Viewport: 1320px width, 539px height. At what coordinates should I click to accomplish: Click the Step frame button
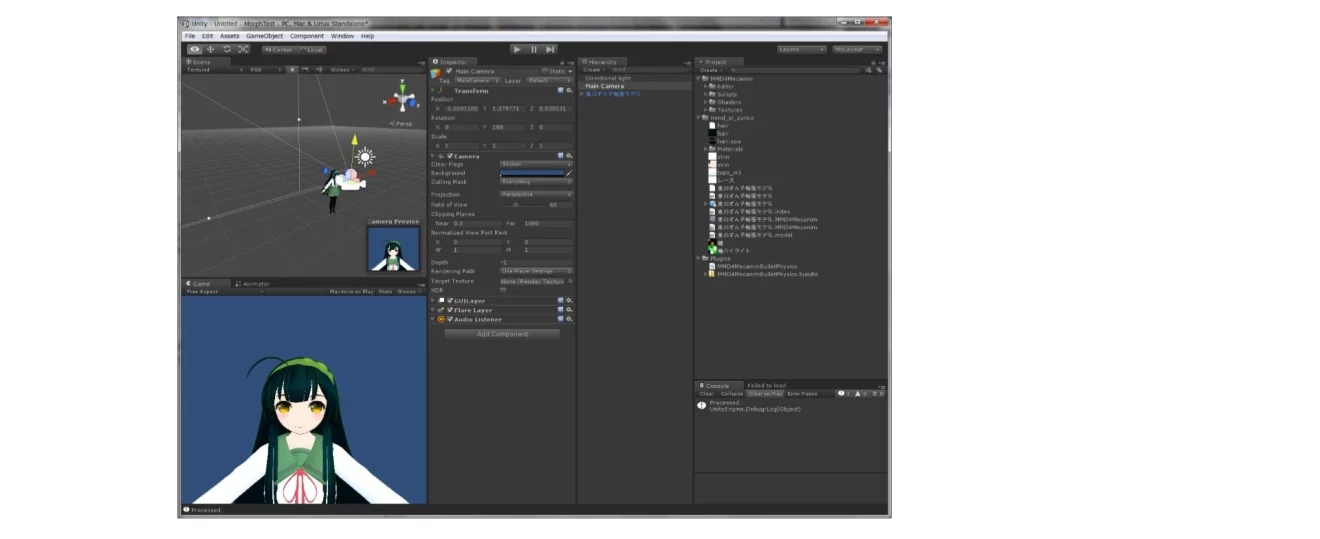coord(550,49)
